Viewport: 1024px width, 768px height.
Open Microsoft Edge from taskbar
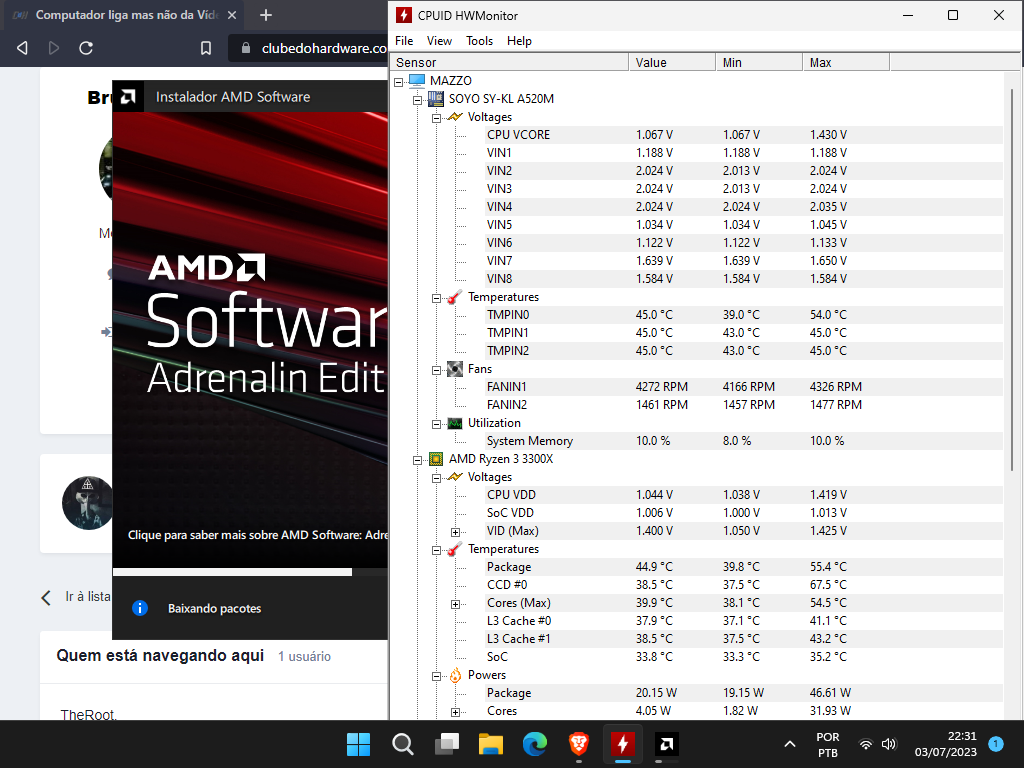point(535,744)
